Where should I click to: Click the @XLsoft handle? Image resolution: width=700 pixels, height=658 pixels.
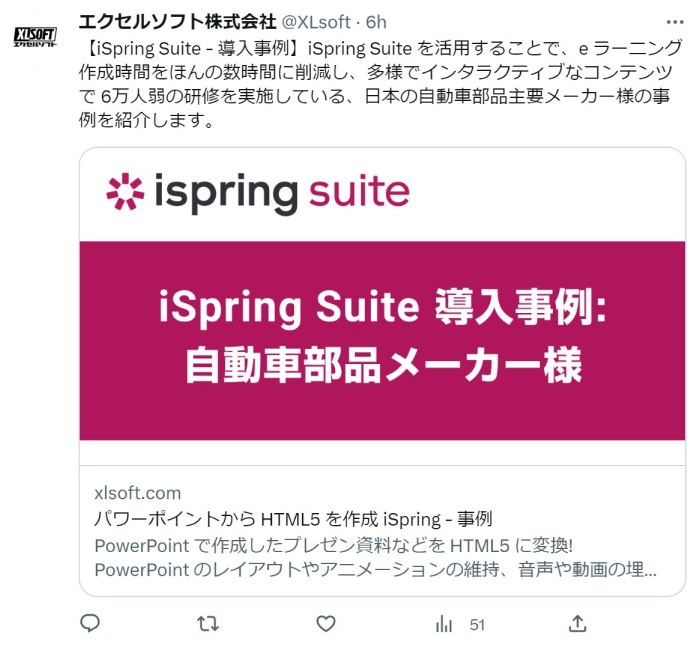pos(316,22)
